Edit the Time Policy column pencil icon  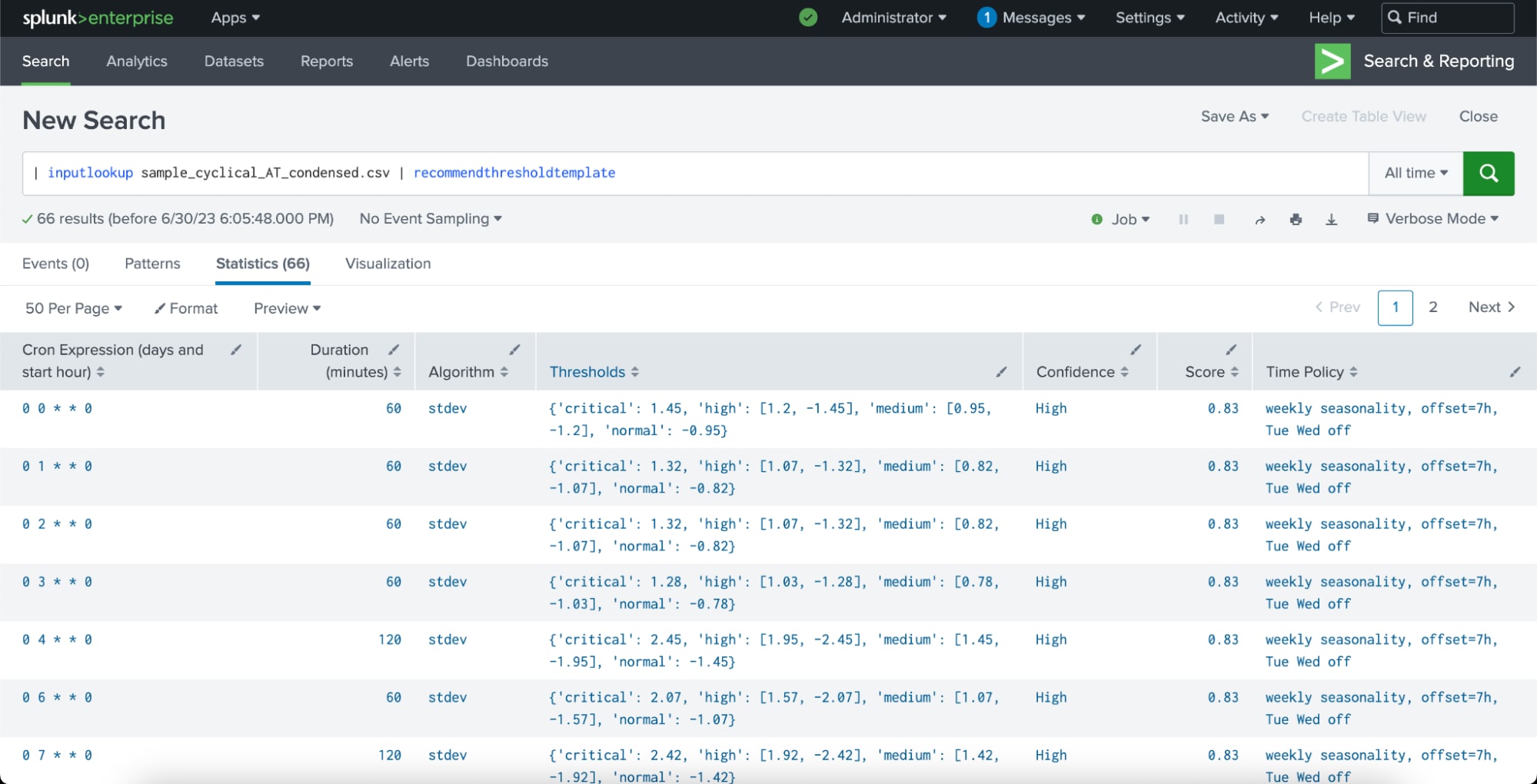1515,372
